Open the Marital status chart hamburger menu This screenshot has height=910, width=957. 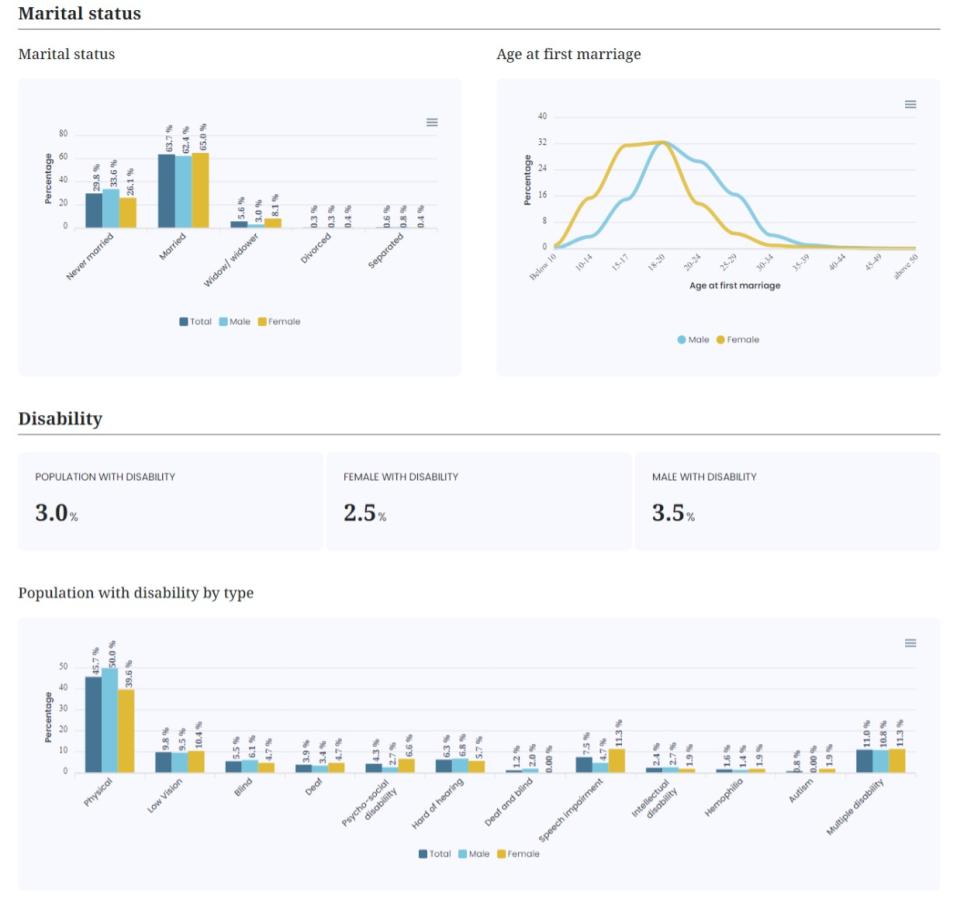432,122
